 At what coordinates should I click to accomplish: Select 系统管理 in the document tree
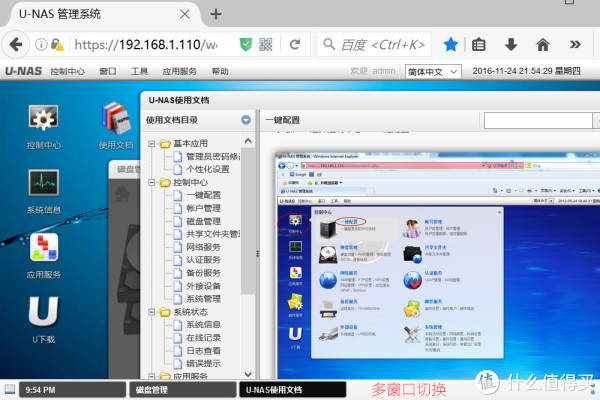[x=204, y=299]
